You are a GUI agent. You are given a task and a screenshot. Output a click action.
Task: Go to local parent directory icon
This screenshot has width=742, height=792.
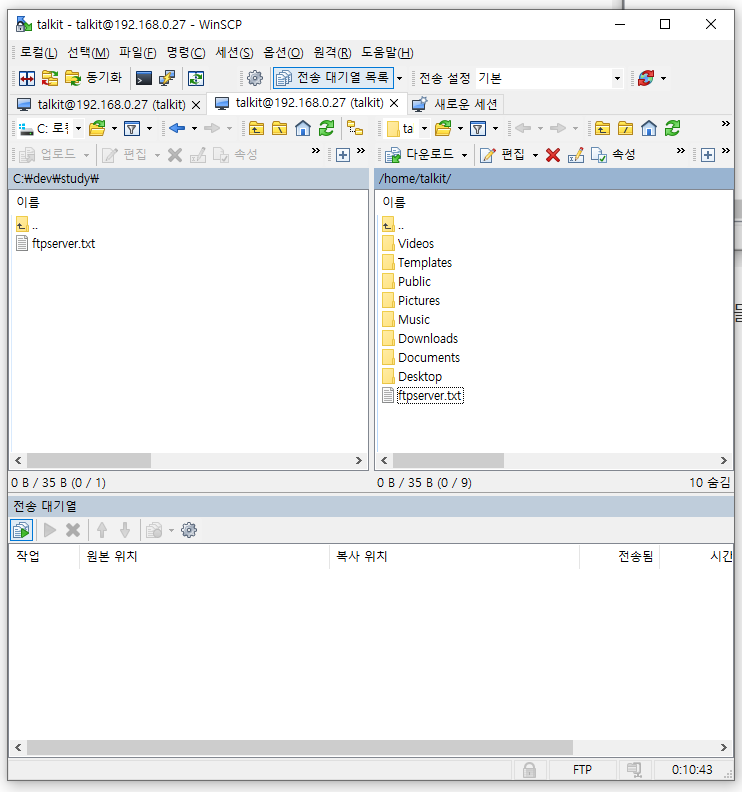257,129
